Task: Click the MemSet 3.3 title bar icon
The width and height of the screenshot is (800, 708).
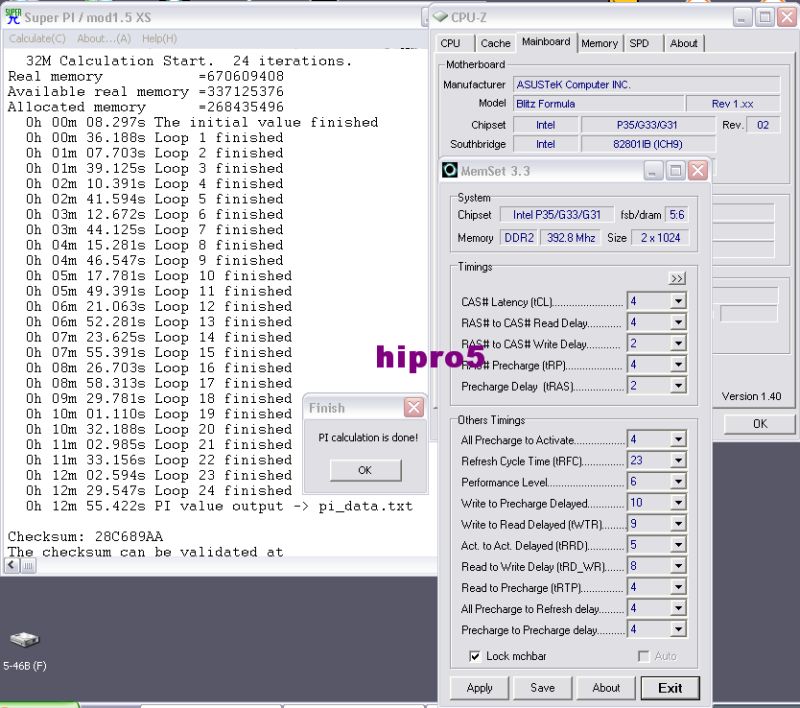Action: coord(449,170)
